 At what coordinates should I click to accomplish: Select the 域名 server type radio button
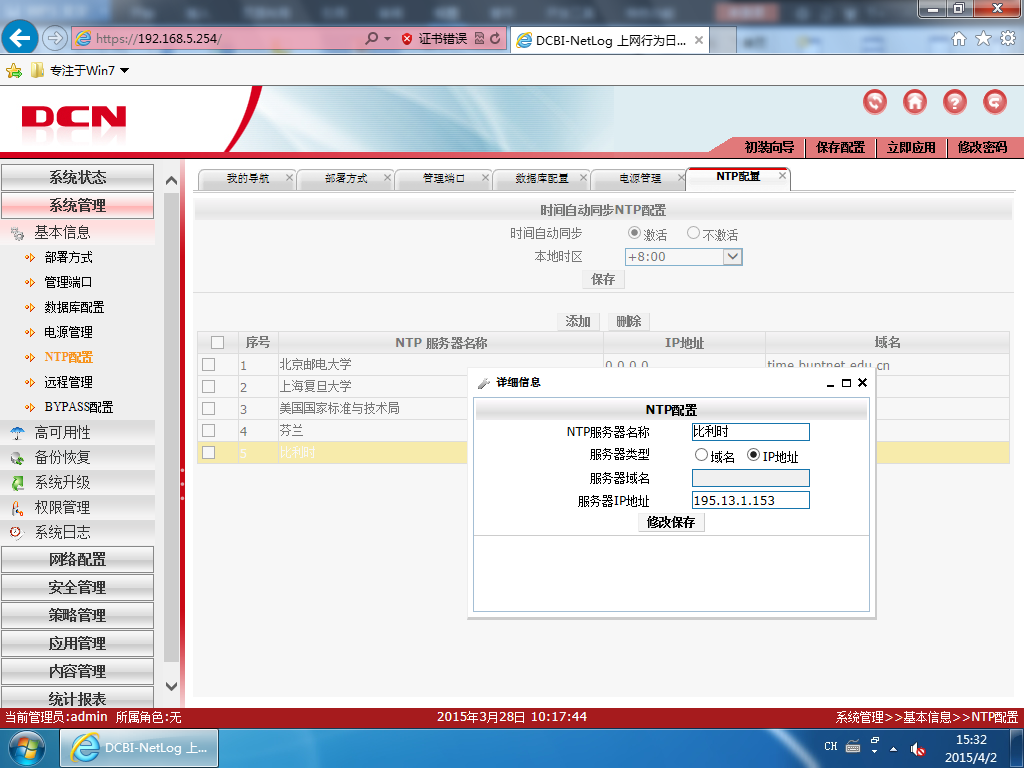pos(701,455)
